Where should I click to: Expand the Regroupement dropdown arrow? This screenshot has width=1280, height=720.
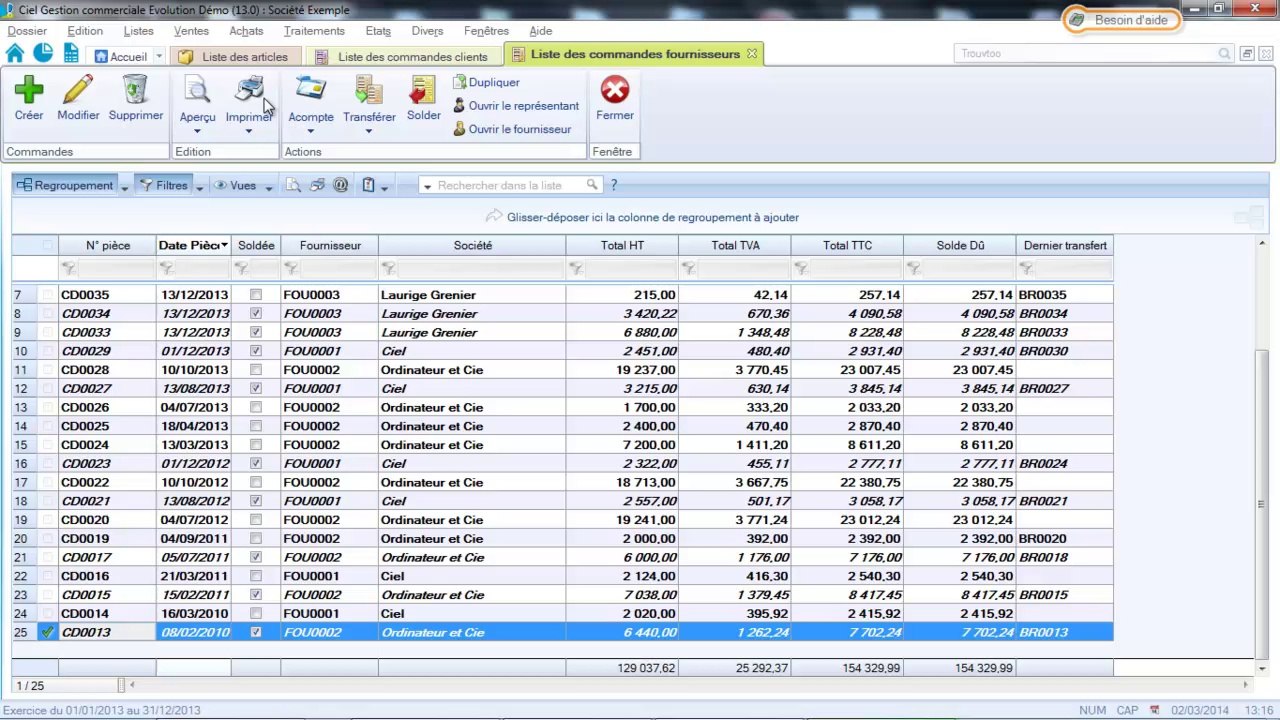click(x=124, y=187)
